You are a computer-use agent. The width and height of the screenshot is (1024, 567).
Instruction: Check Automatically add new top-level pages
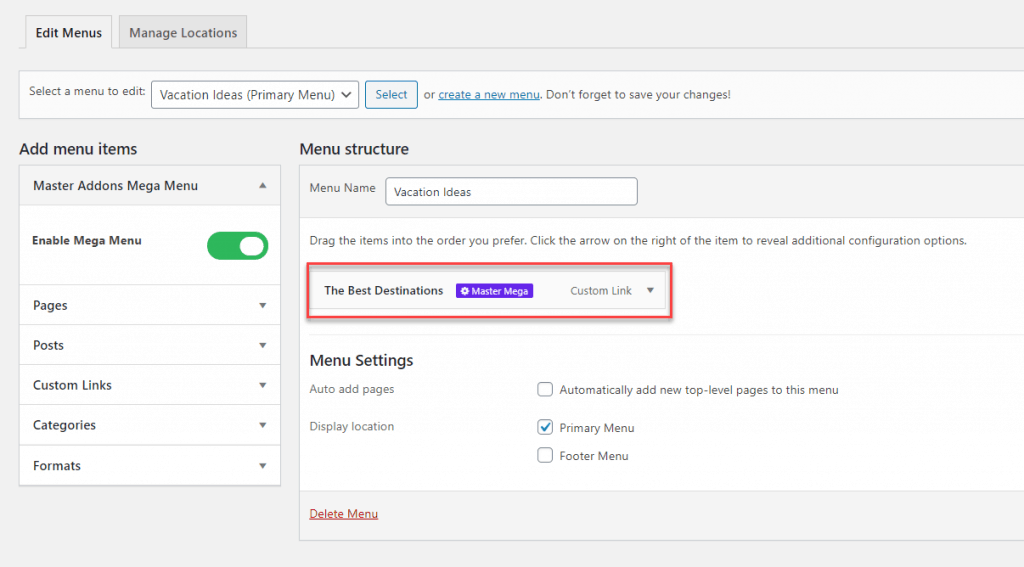coord(545,390)
